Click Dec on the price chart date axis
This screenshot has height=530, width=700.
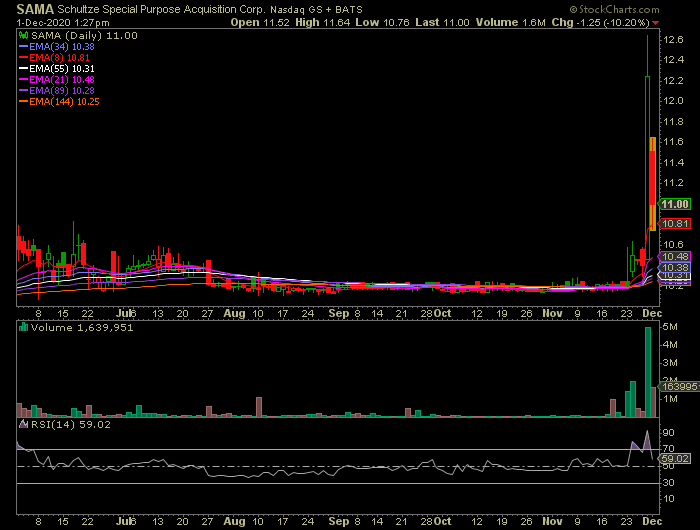coord(652,313)
